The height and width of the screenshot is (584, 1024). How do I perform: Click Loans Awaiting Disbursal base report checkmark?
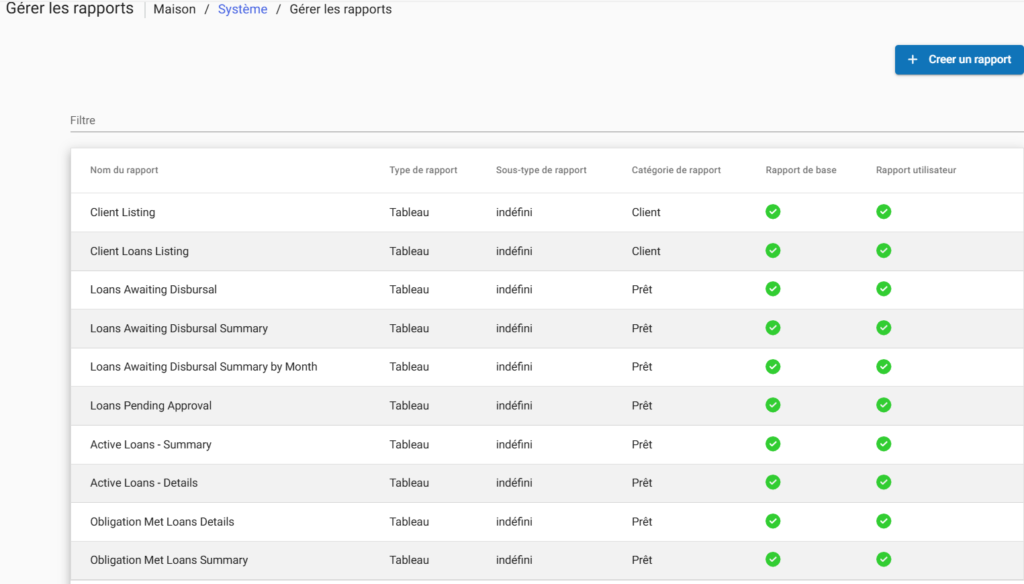coord(773,289)
